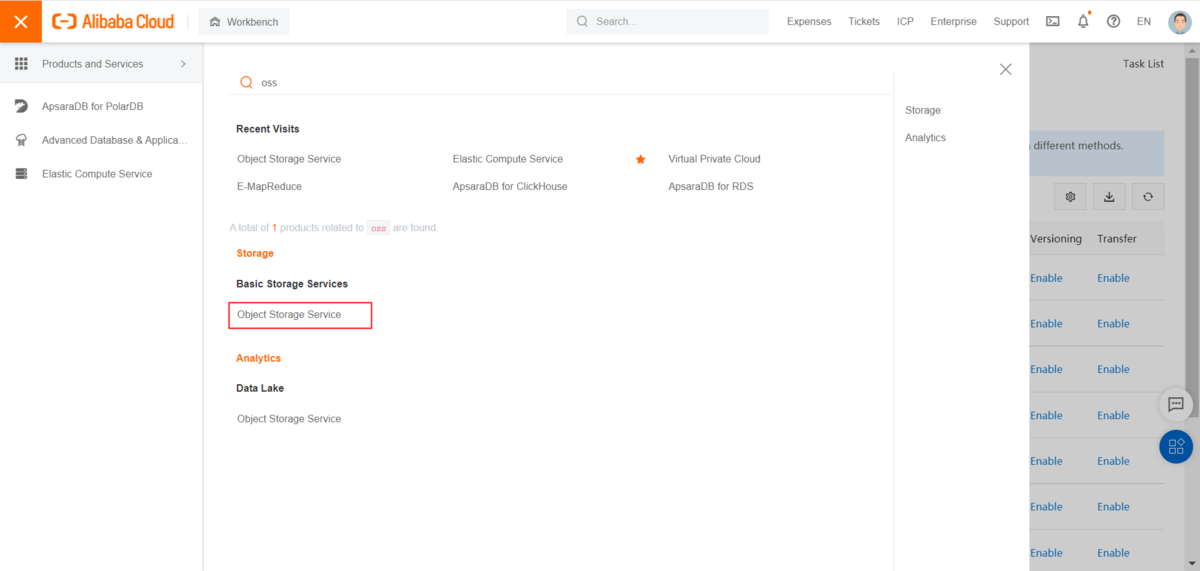Switch language via EN selector
The width and height of the screenshot is (1200, 571).
[x=1144, y=21]
